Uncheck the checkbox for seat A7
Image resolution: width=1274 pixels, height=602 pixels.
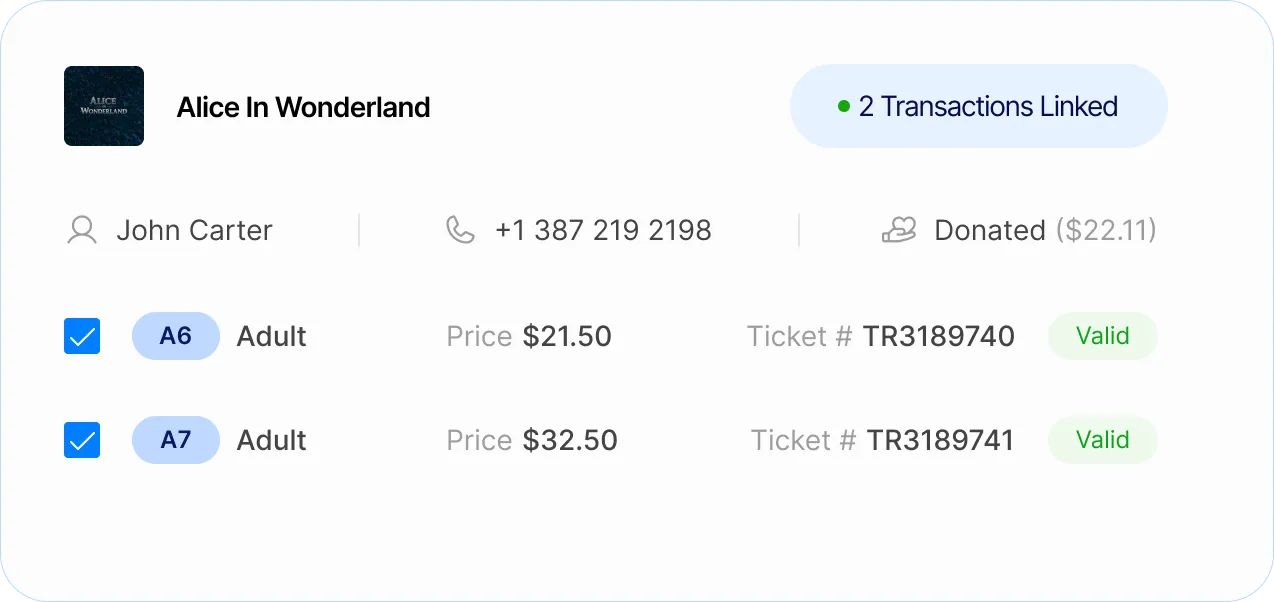tap(82, 440)
